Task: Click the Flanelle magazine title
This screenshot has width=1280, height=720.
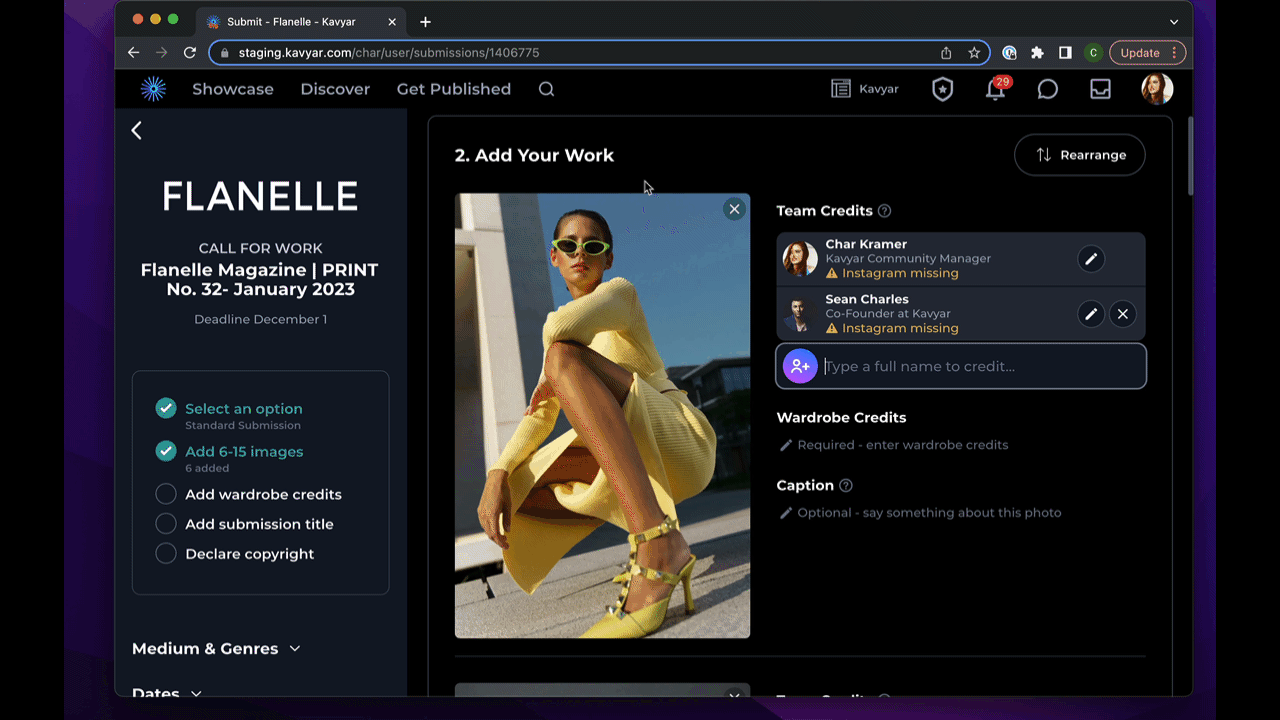Action: (260, 197)
